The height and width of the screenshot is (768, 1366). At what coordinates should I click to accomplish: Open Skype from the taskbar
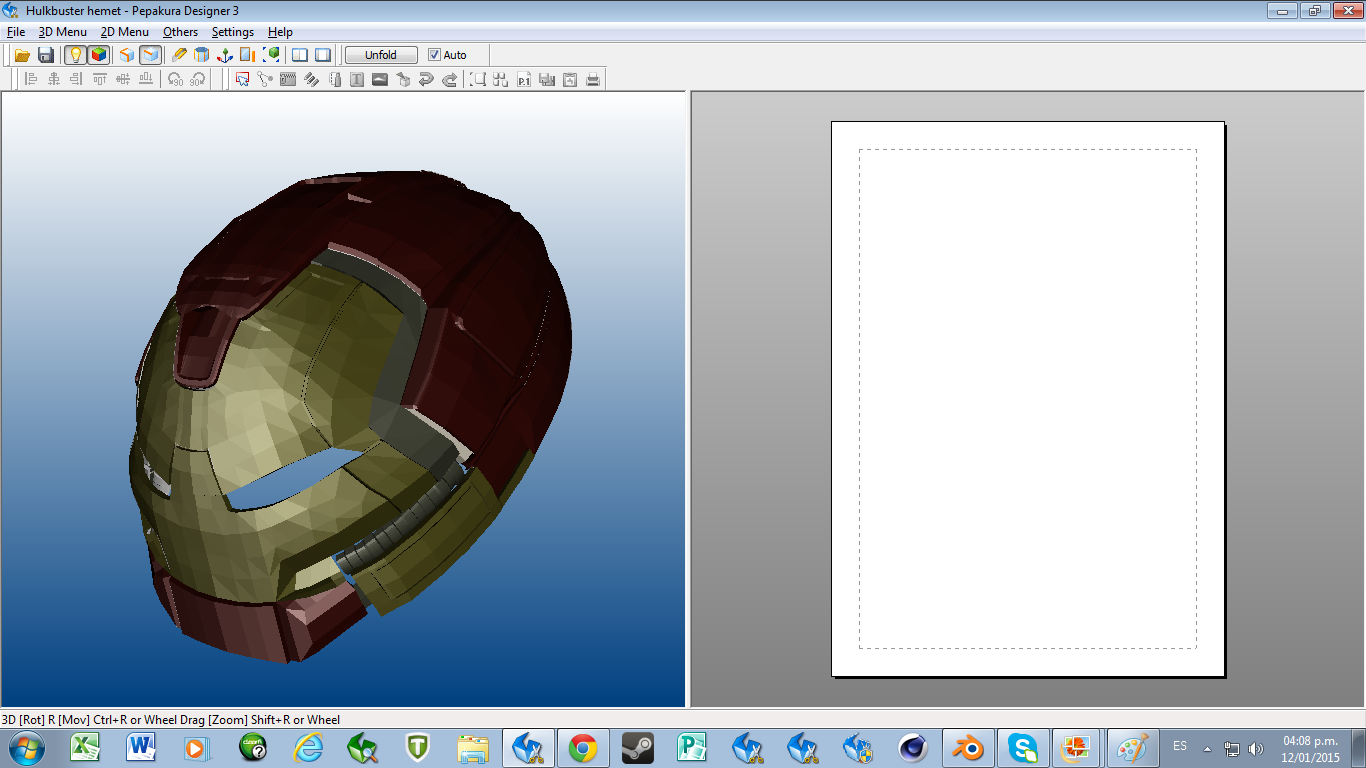click(x=1022, y=748)
